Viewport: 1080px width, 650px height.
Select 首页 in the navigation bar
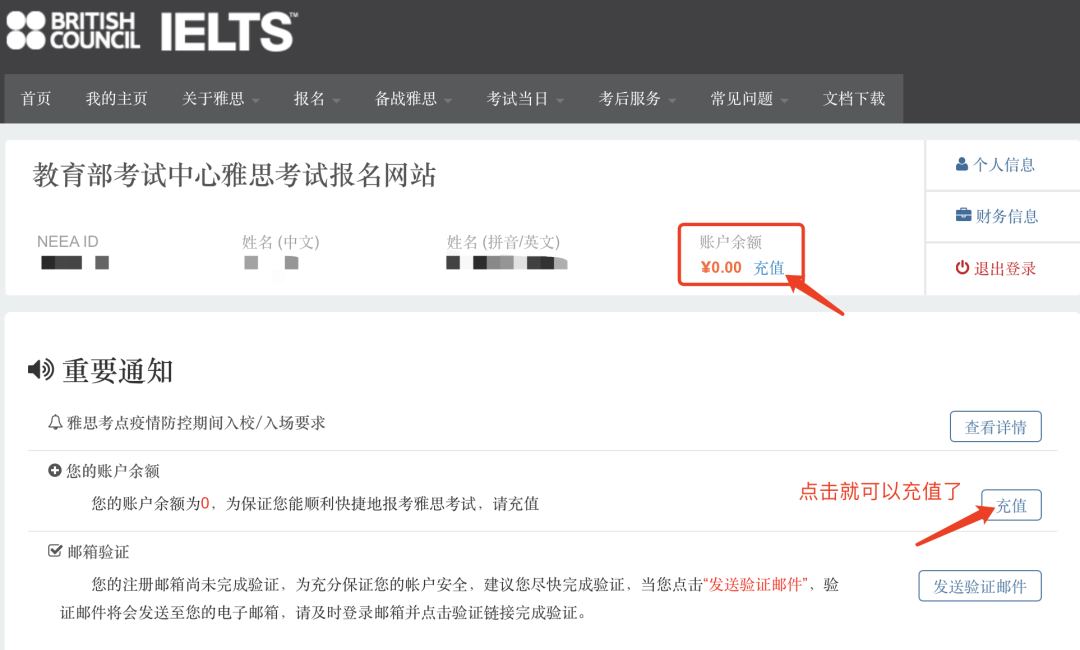36,98
